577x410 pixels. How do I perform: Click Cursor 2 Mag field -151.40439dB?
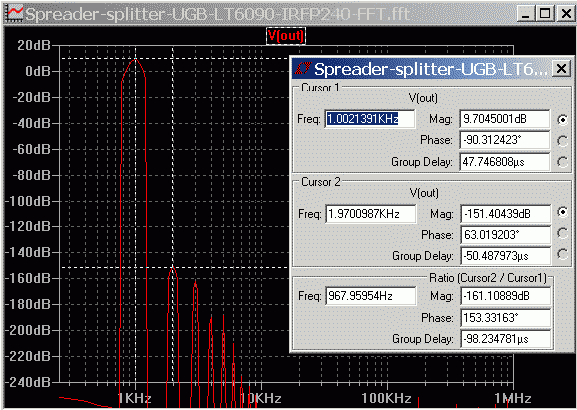(x=505, y=214)
